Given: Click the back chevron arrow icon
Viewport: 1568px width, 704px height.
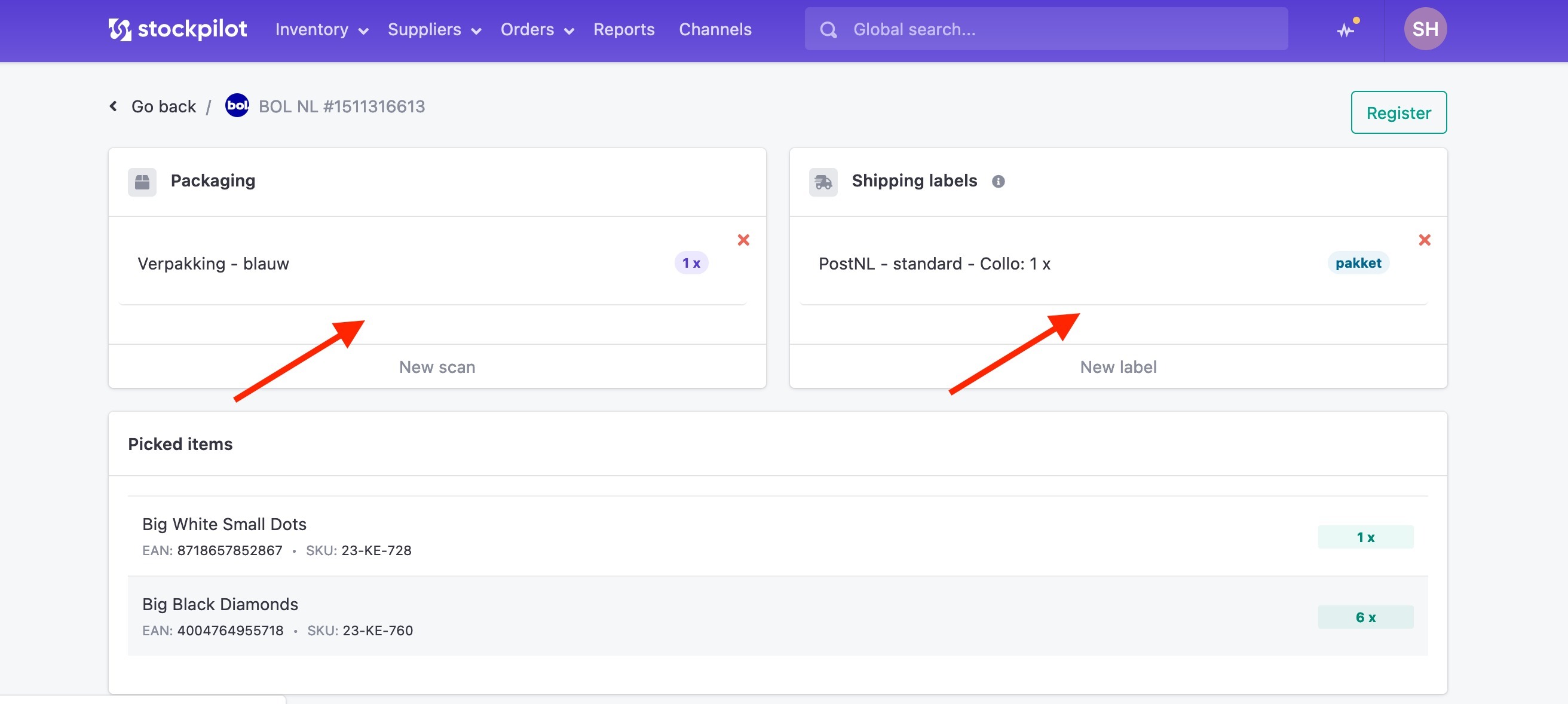Looking at the screenshot, I should [x=113, y=106].
